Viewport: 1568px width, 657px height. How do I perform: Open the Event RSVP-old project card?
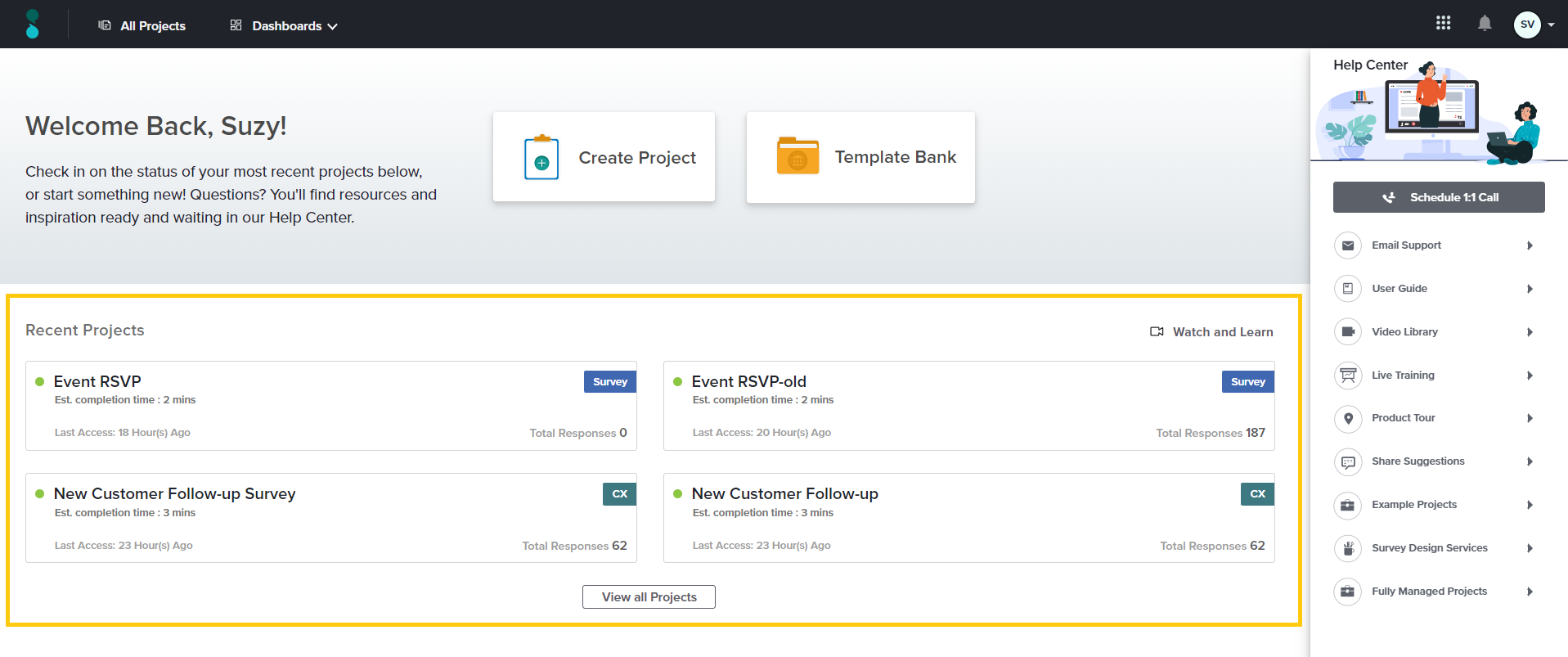pos(968,406)
